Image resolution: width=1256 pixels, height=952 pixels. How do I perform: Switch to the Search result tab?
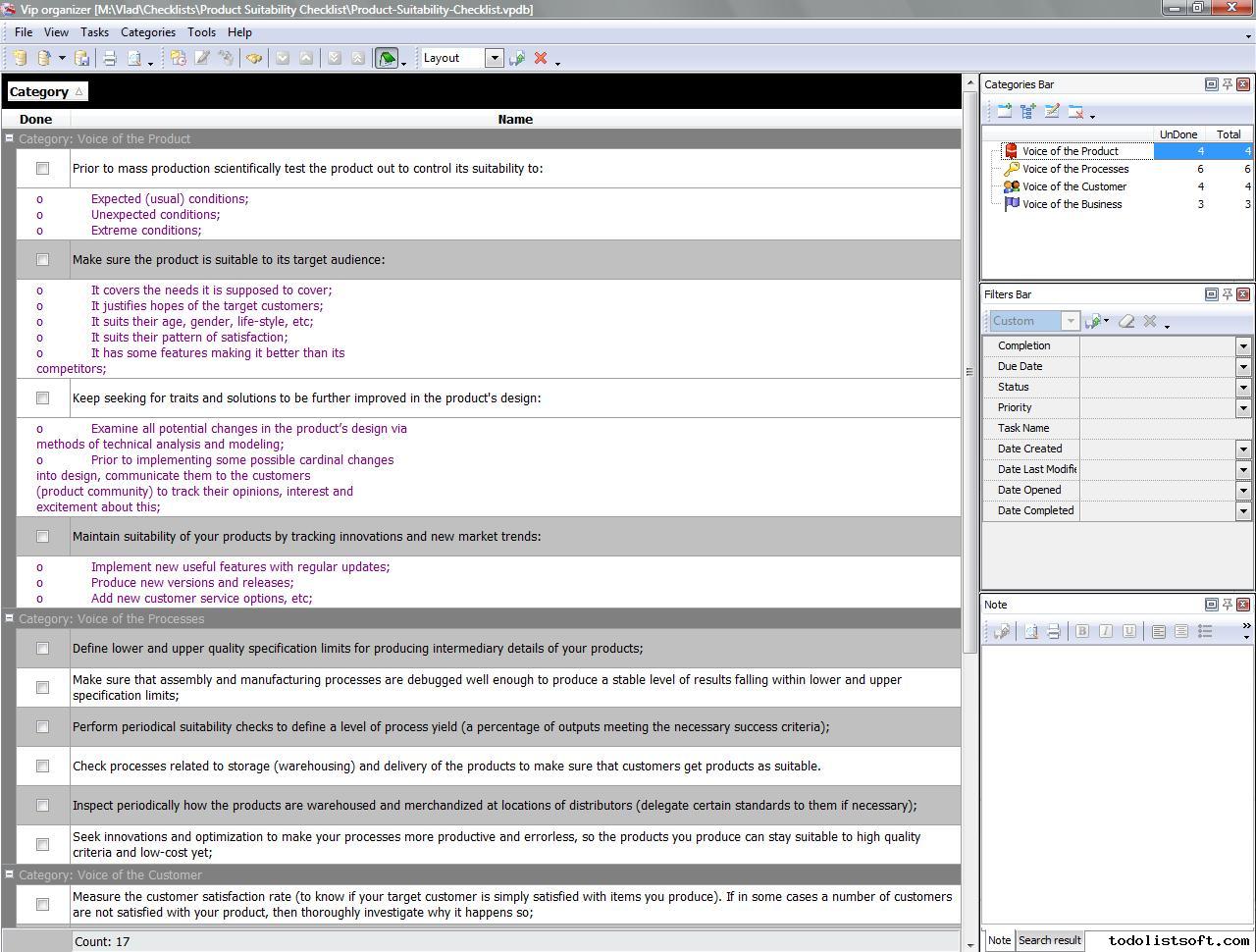pyautogui.click(x=1049, y=940)
